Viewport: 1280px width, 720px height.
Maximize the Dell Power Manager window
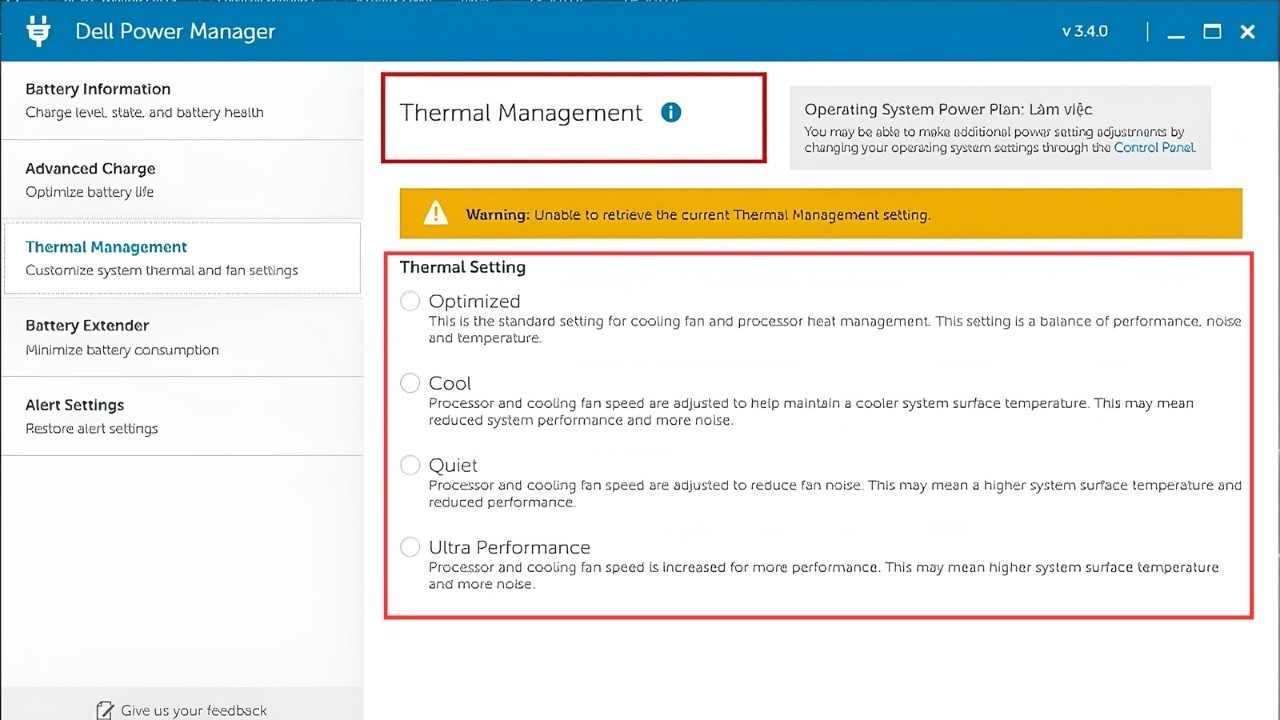(1212, 32)
